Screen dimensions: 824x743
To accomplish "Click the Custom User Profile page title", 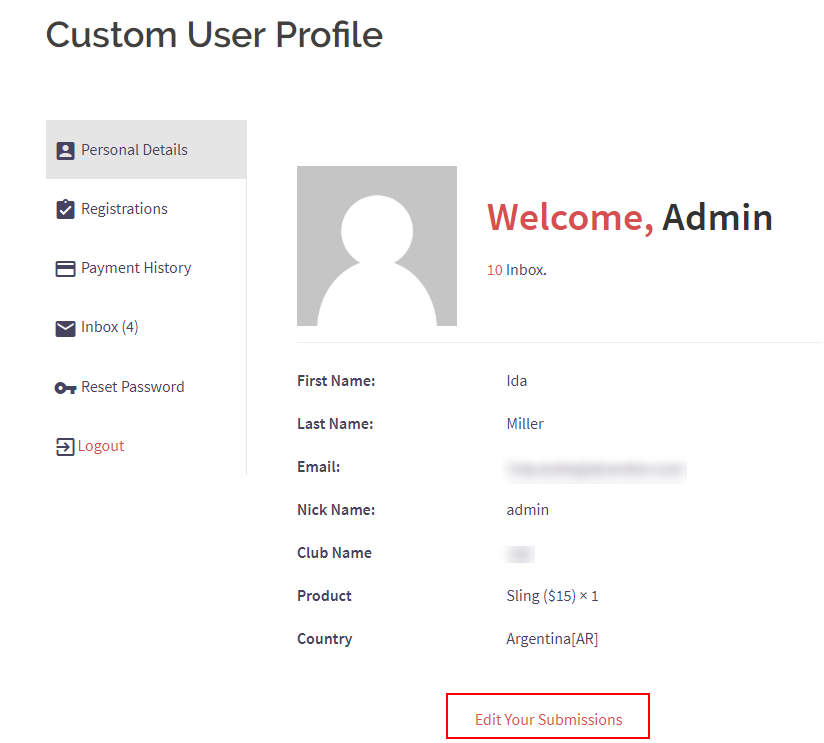I will point(214,35).
